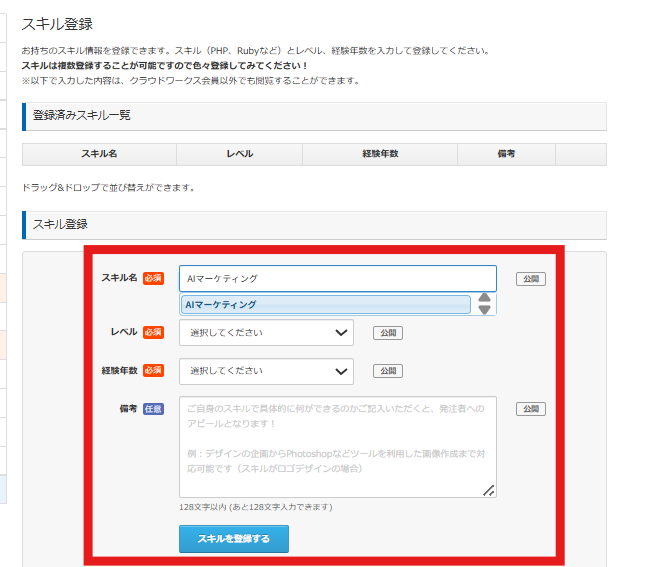This screenshot has width=645, height=567.
Task: Click the レベル column header in the table
Action: [x=239, y=154]
